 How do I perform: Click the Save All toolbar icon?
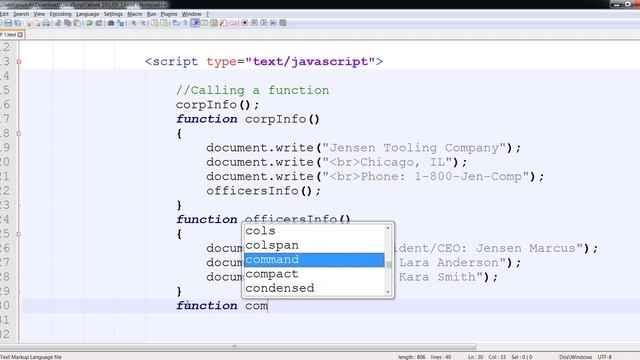coord(18,23)
